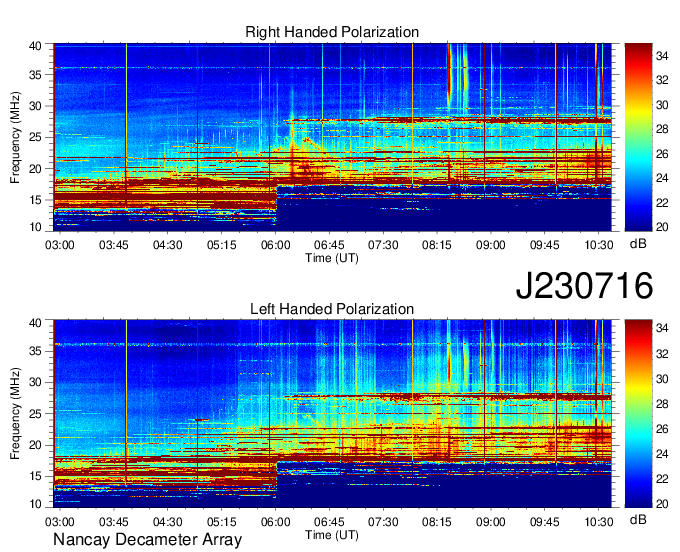
Task: Click the 35 MHz tick of upper plot
Action: coord(35,75)
